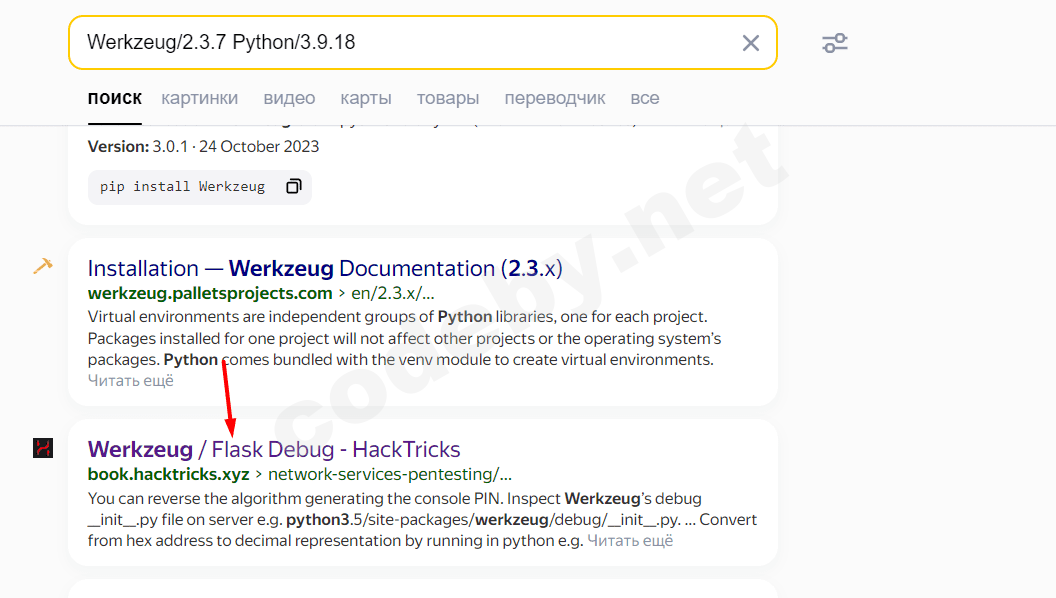Open search filter settings icon
This screenshot has width=1056, height=598.
pos(835,43)
